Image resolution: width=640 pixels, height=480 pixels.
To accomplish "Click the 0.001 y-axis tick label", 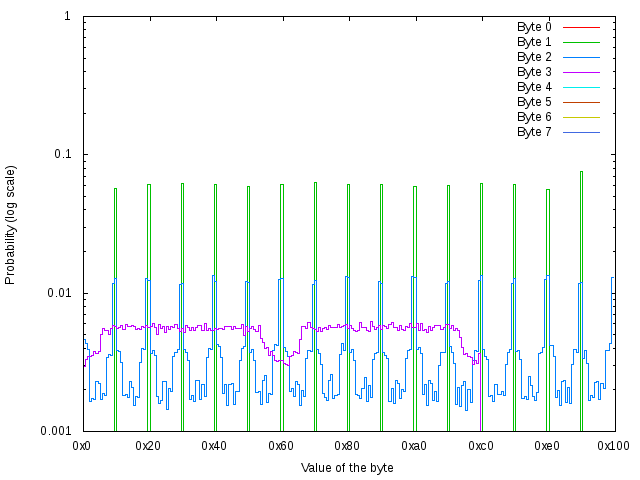I will click(x=55, y=431).
